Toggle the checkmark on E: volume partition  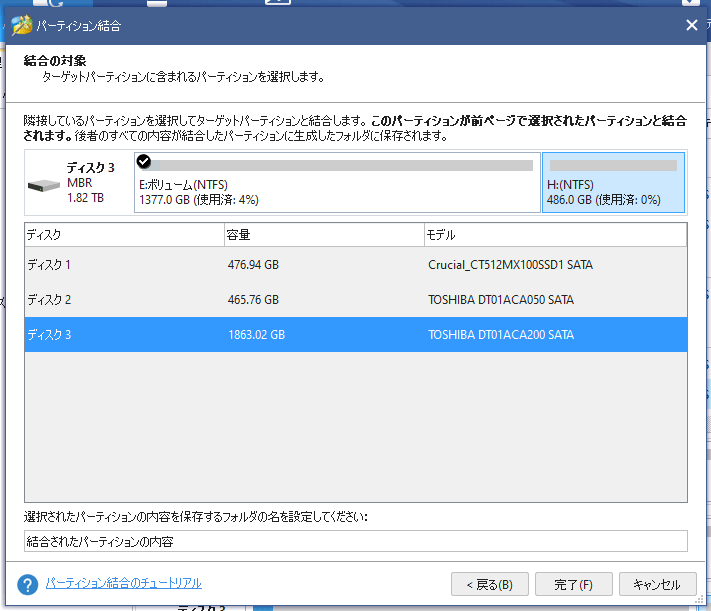tap(144, 161)
